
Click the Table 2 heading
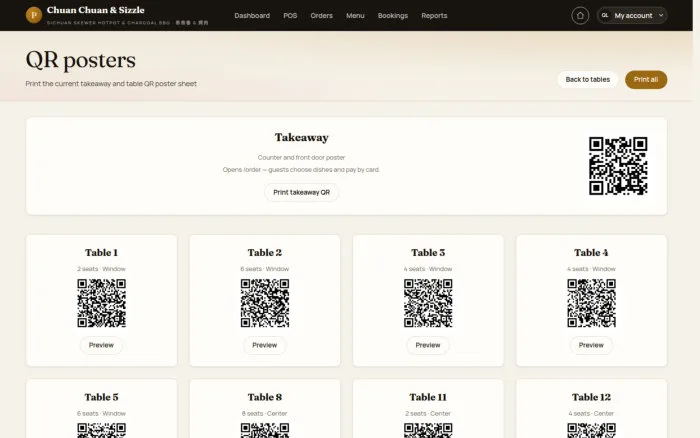[265, 253]
